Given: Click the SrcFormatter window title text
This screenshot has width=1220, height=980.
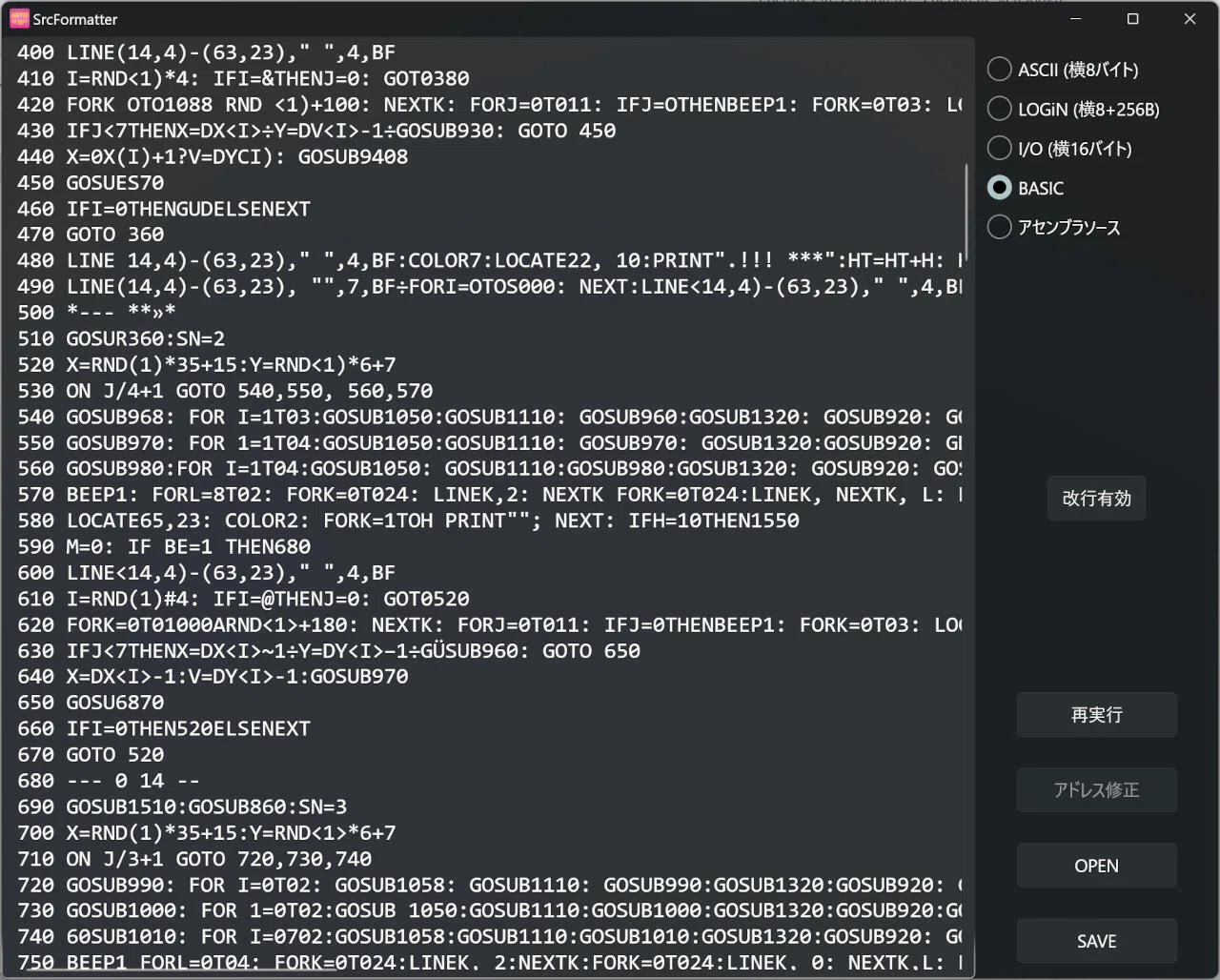Looking at the screenshot, I should click(75, 19).
